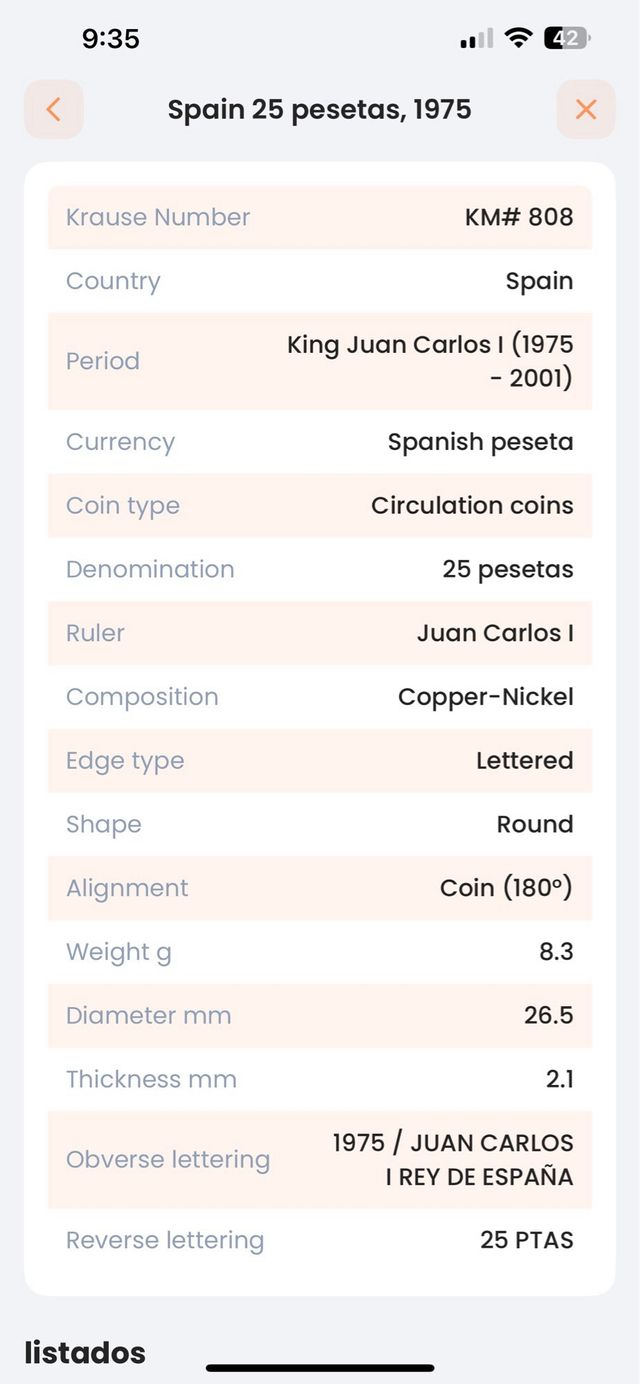Tap the Coin (180°) alignment value
This screenshot has height=1384, width=640.
click(x=320, y=888)
